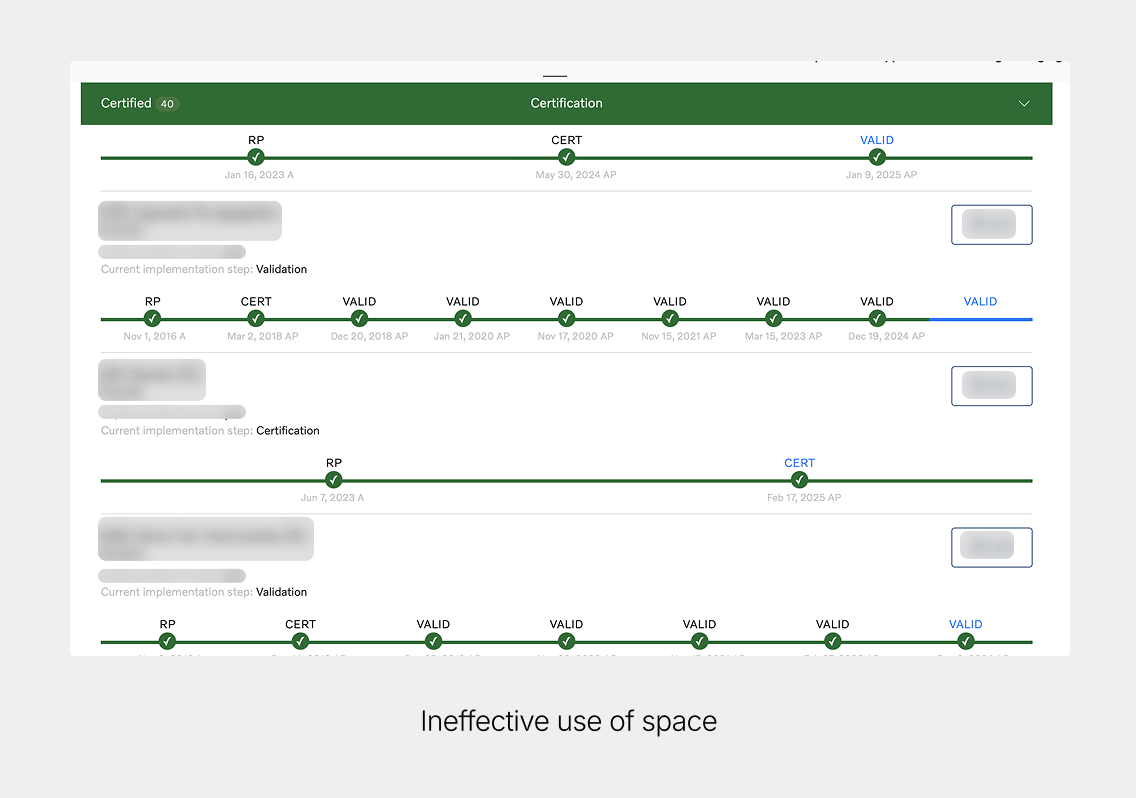Click the Certified count badge showing 40
1136x798 pixels.
(167, 104)
